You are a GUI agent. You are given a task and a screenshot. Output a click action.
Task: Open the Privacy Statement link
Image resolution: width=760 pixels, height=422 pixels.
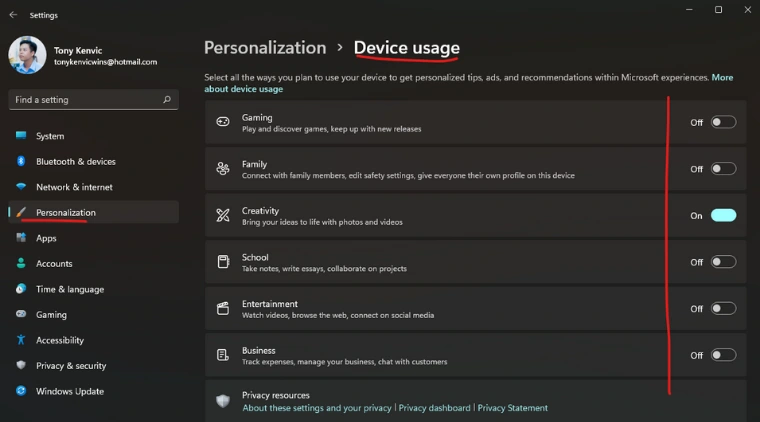click(x=512, y=408)
